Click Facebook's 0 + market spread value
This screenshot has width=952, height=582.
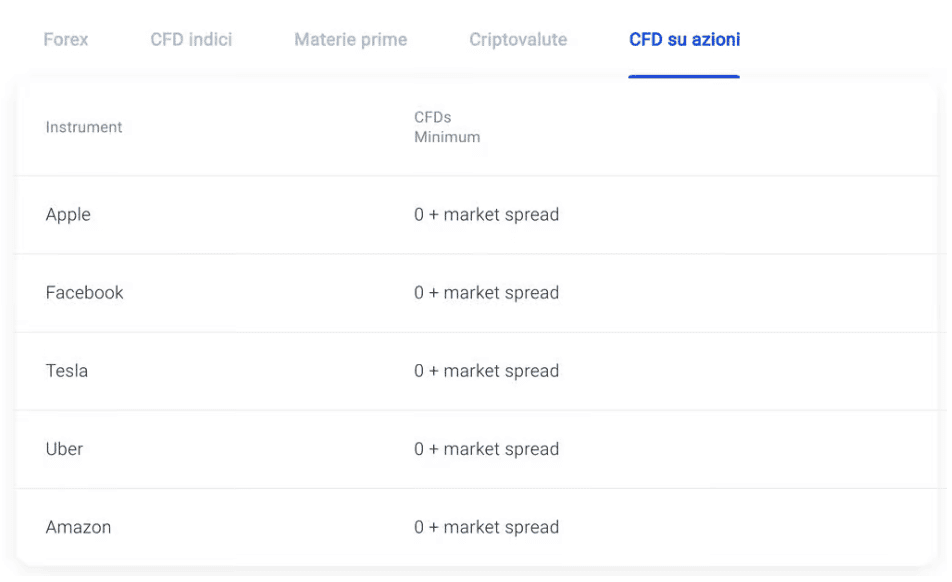pos(486,293)
